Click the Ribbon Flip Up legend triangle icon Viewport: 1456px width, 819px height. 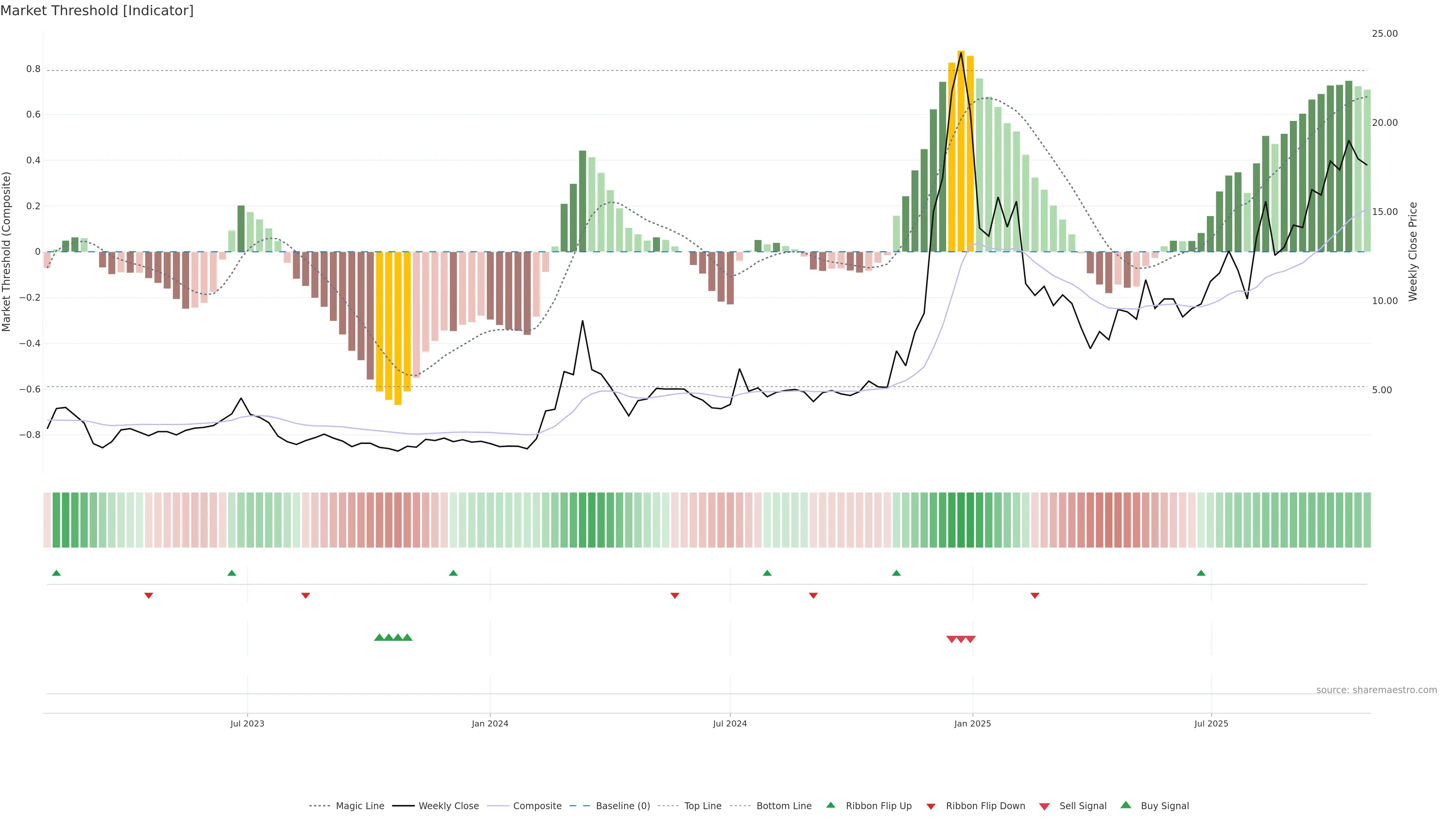pos(830,805)
